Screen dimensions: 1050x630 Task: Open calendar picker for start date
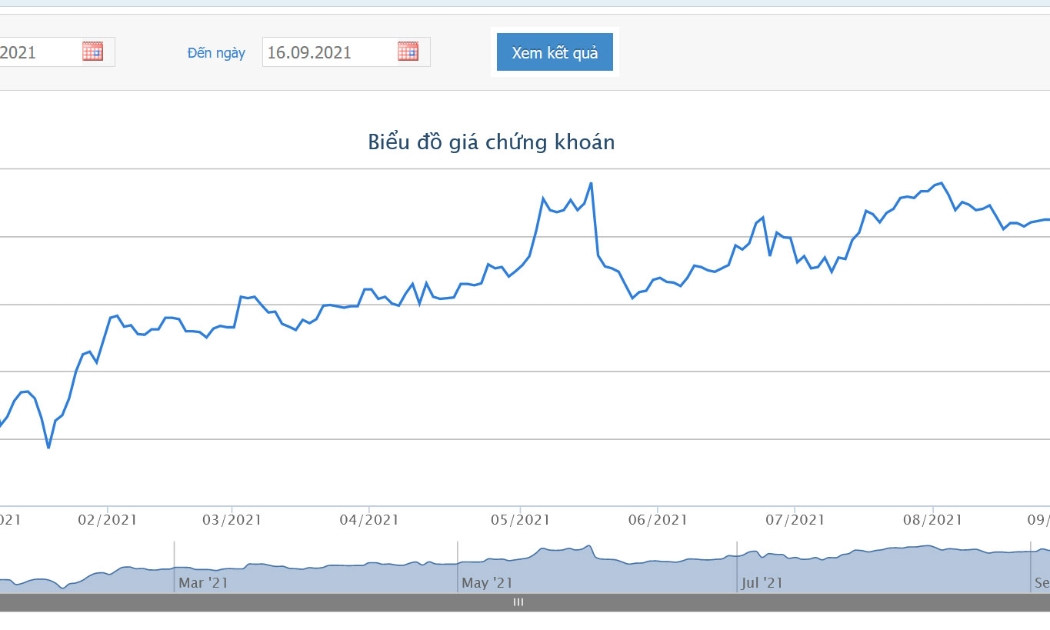click(92, 52)
